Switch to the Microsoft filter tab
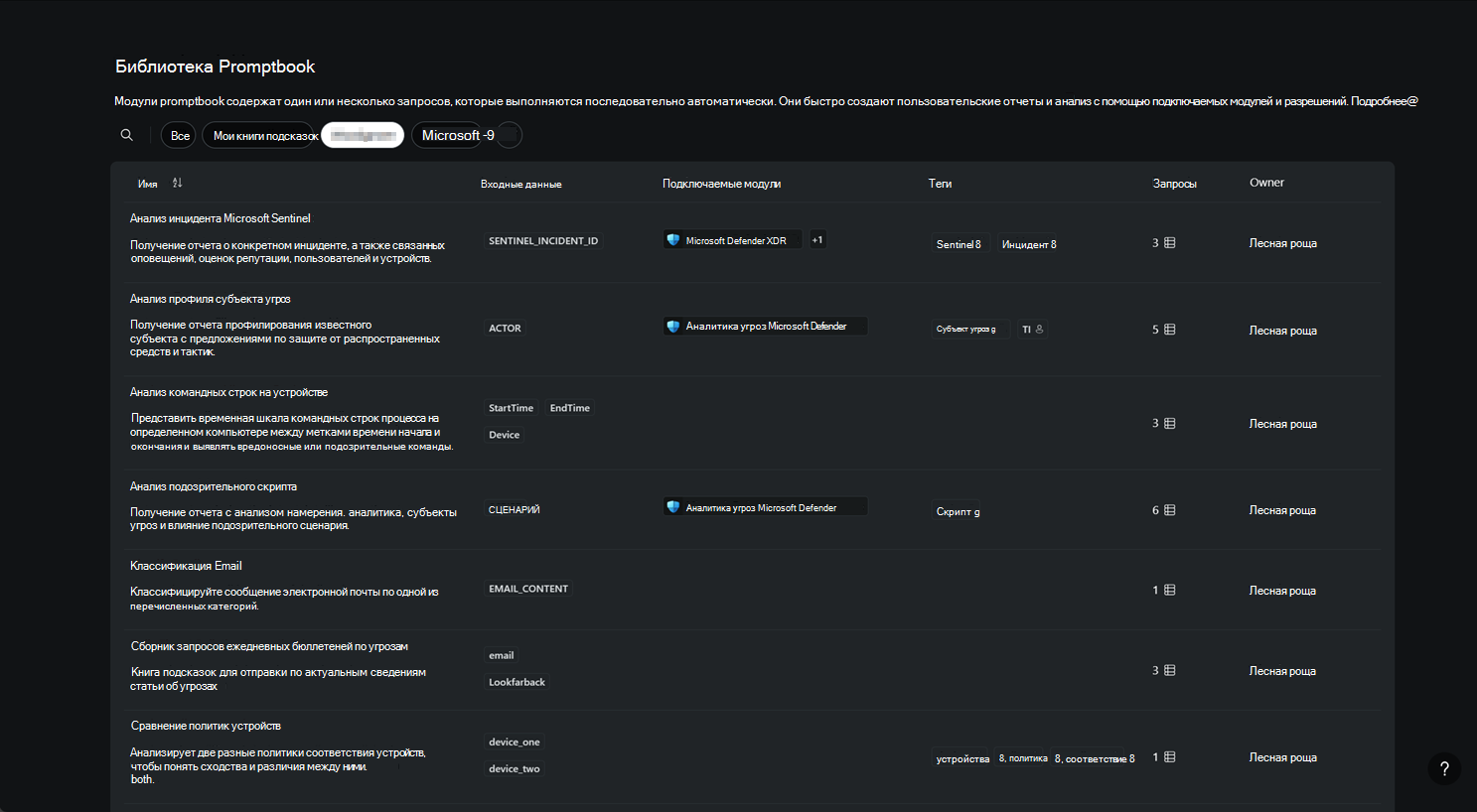 [448, 135]
